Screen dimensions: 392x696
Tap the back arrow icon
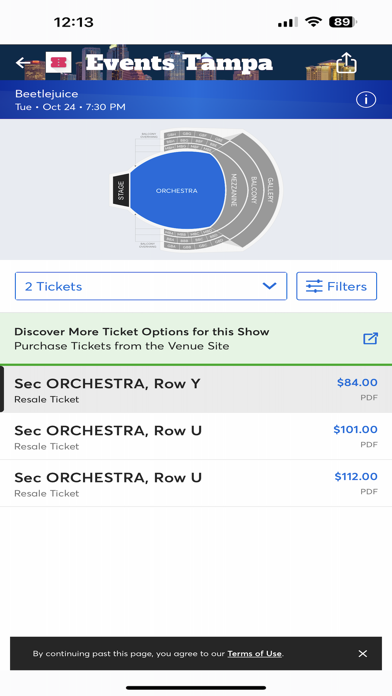click(x=23, y=63)
